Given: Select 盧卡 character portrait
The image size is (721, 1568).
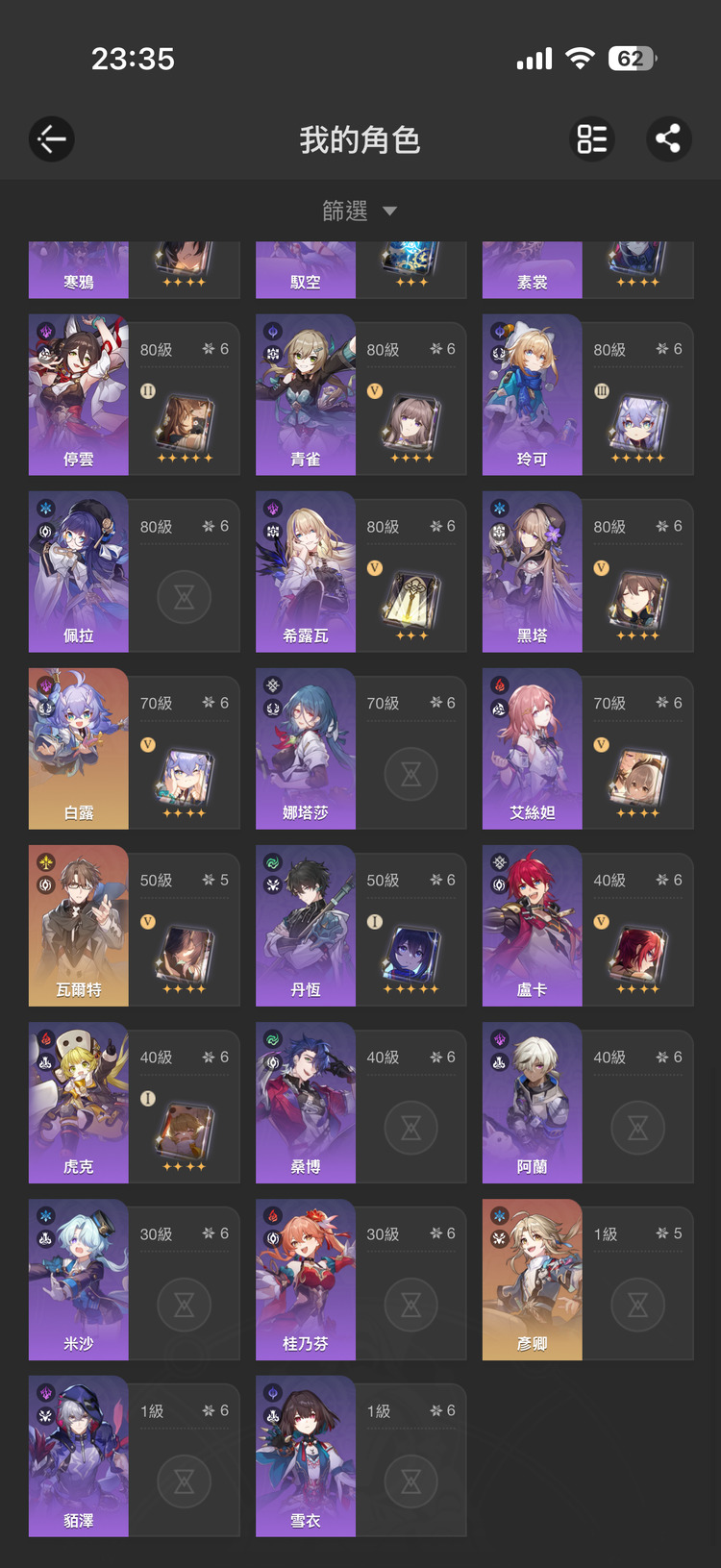Looking at the screenshot, I should pos(533,926).
